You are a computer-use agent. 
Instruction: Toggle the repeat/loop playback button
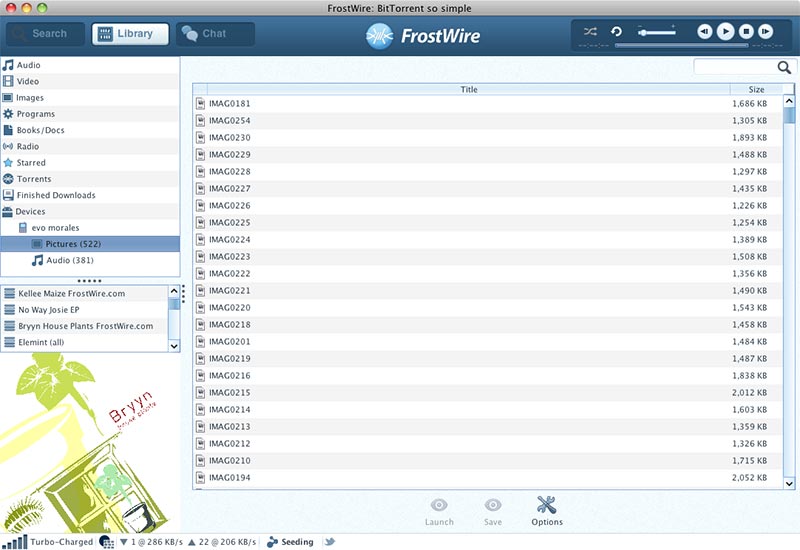pyautogui.click(x=617, y=32)
